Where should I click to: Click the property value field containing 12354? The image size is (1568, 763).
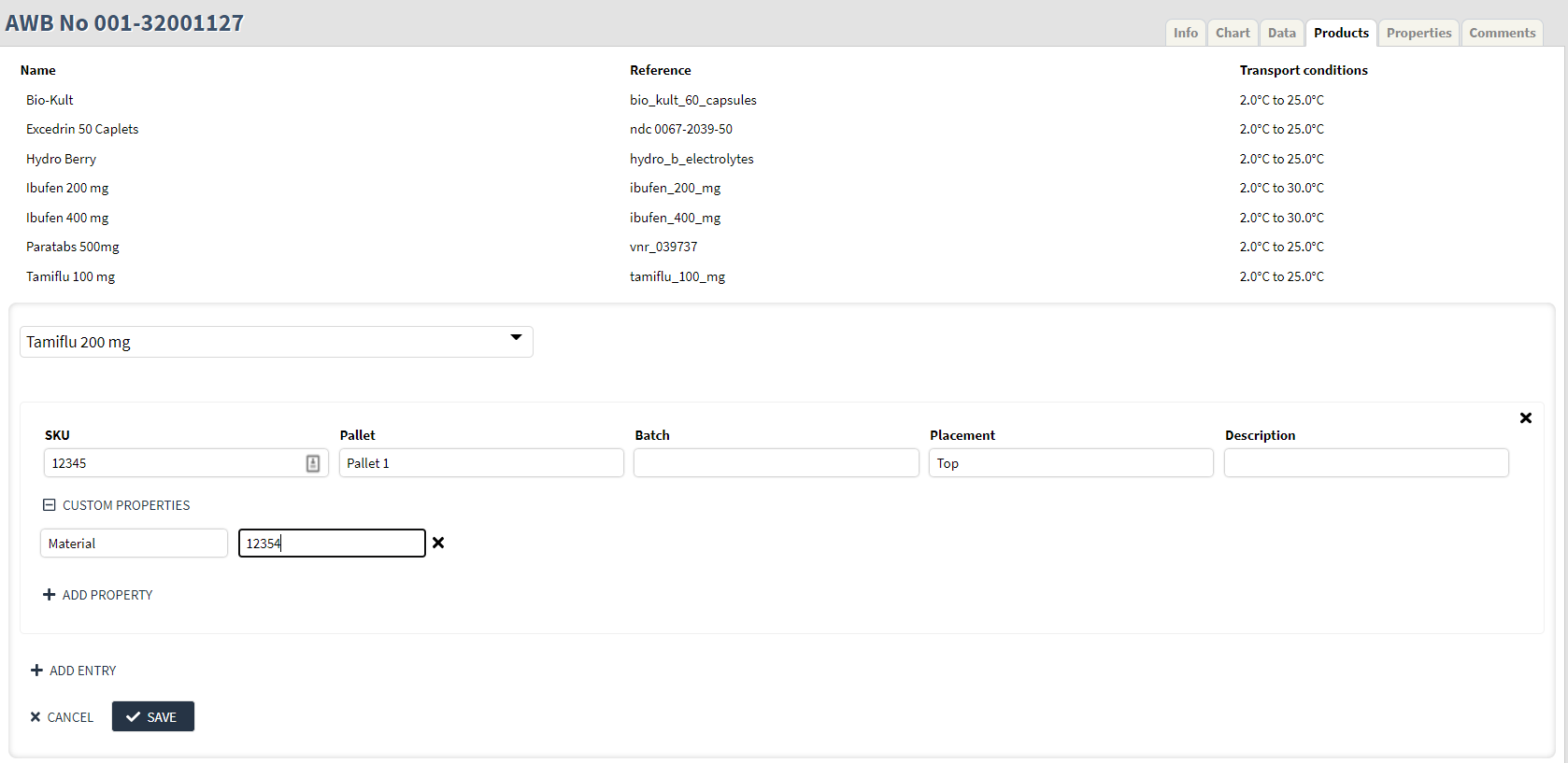332,544
